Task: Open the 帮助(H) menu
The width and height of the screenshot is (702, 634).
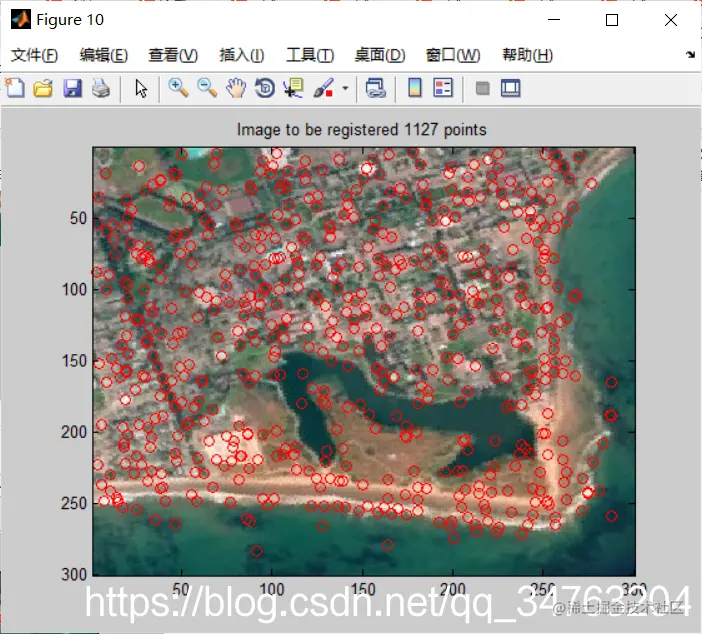Action: 528,55
